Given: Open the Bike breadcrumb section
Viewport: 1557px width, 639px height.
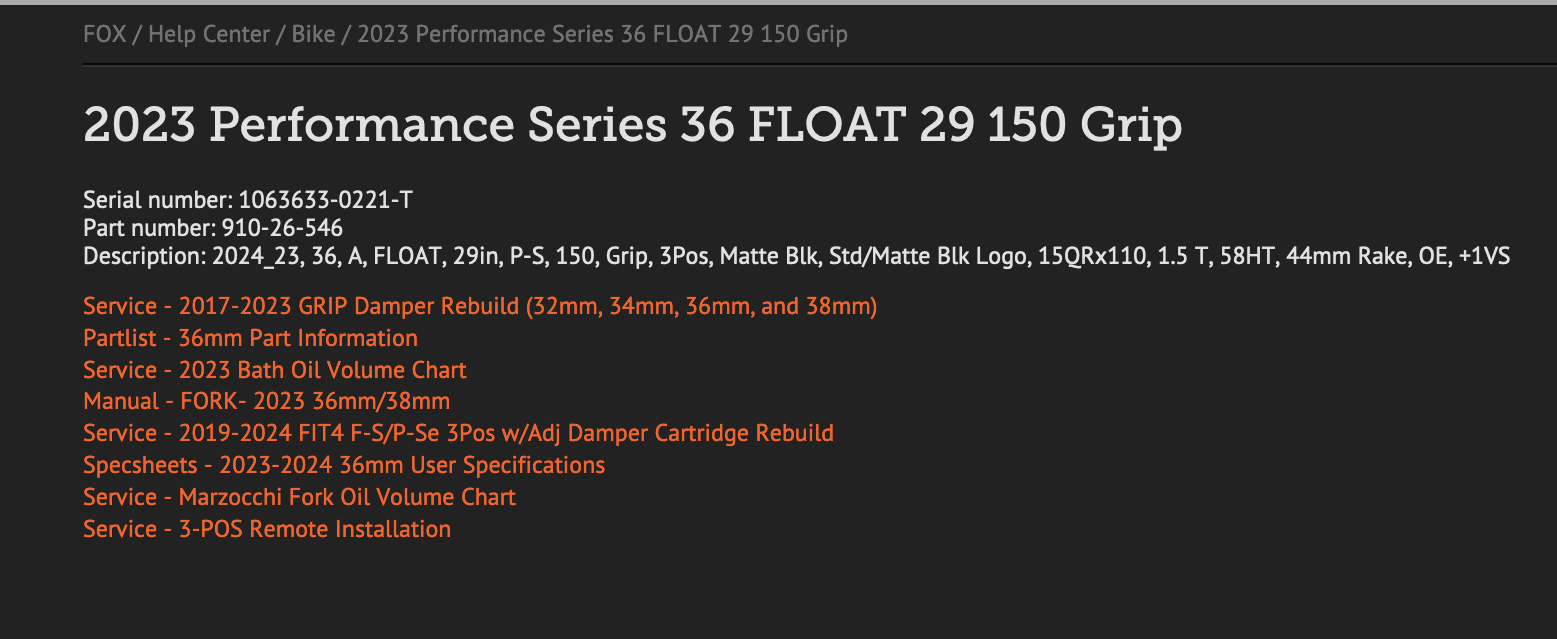Looking at the screenshot, I should (x=313, y=35).
